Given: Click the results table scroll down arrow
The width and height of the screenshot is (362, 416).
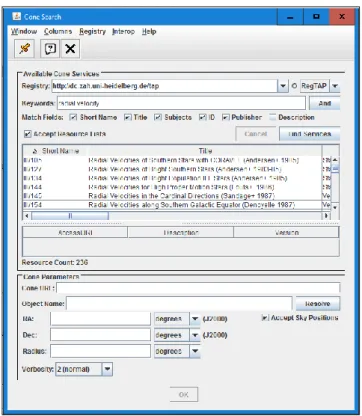Looking at the screenshot, I should click(x=335, y=207).
